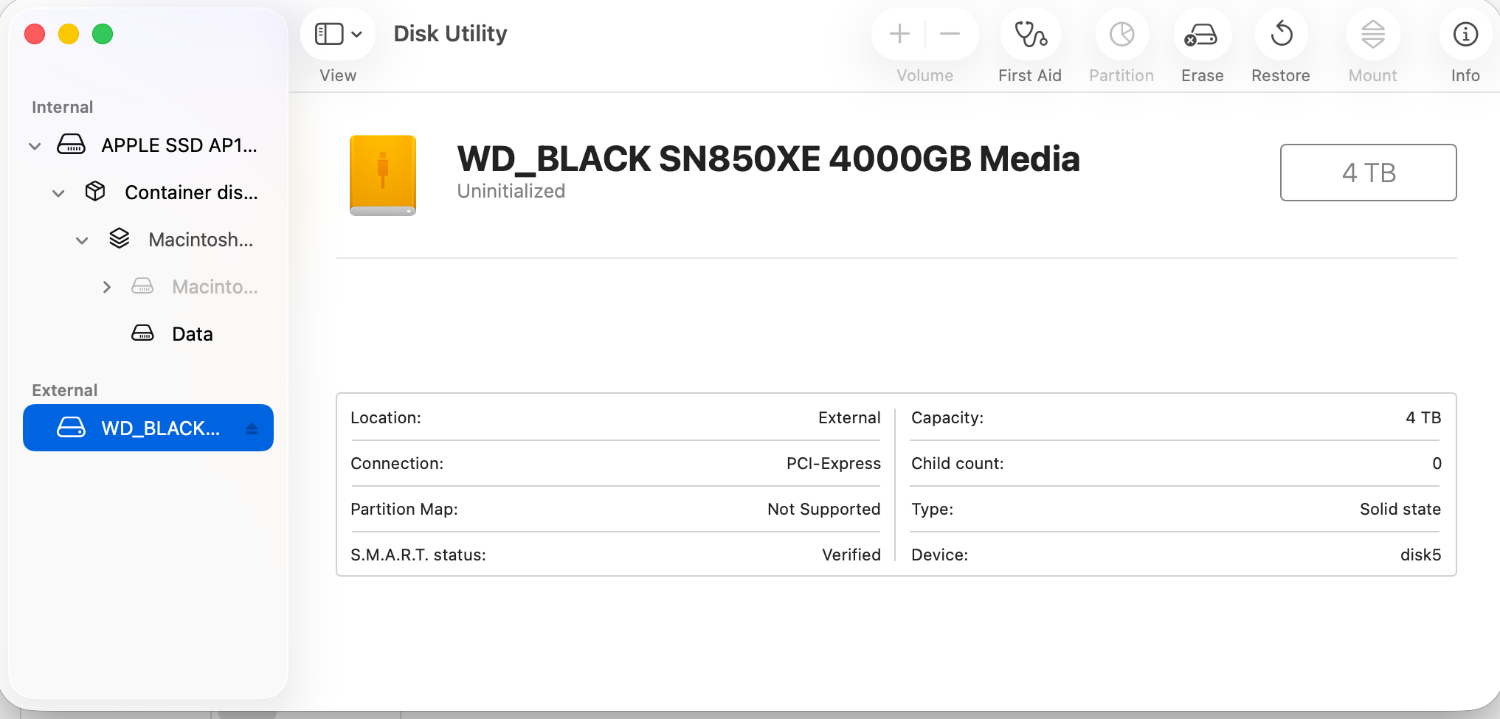Viewport: 1500px width, 719px height.
Task: Click the orange external drive thumbnail
Action: click(382, 175)
